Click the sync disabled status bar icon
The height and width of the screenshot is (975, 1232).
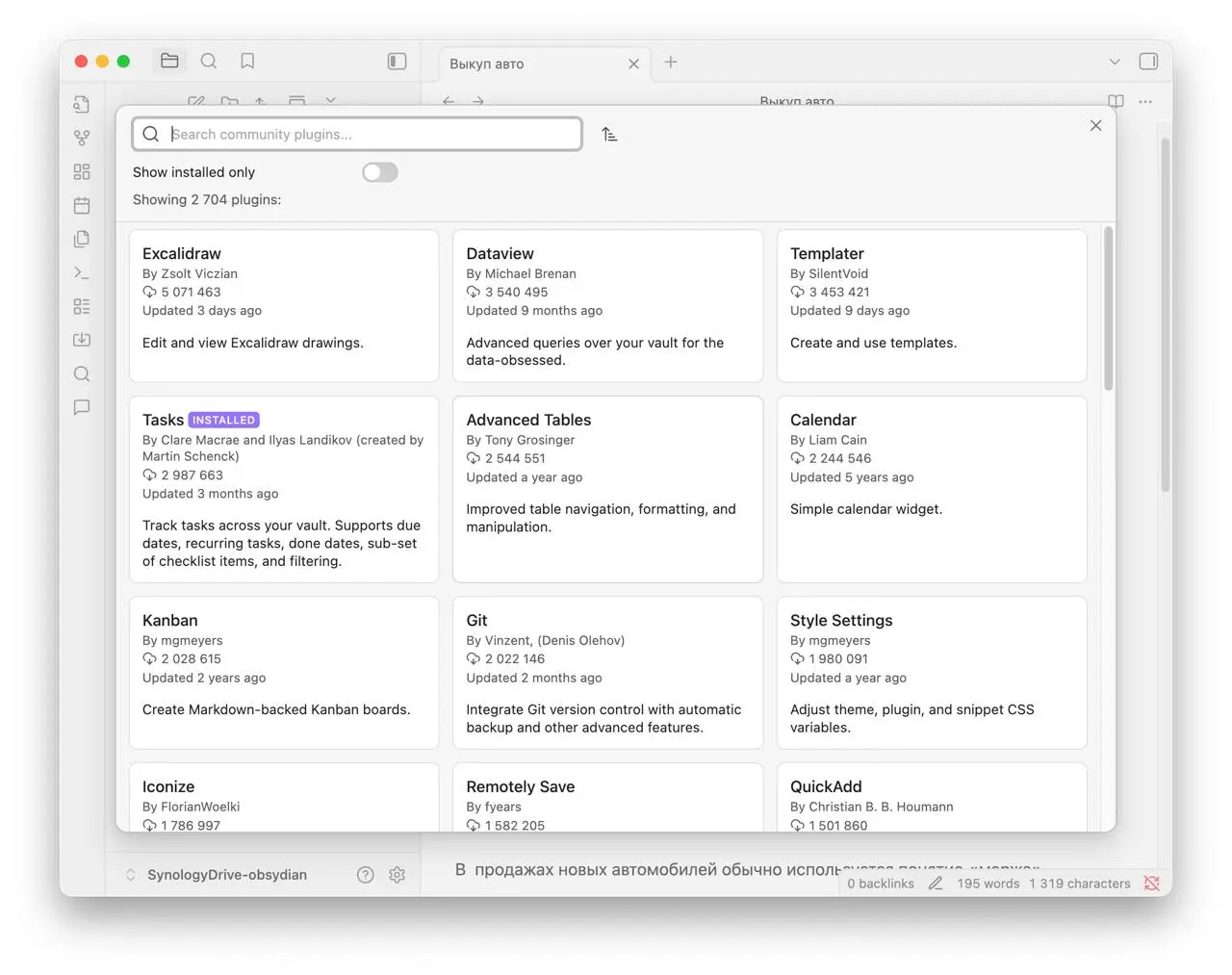[x=1152, y=884]
